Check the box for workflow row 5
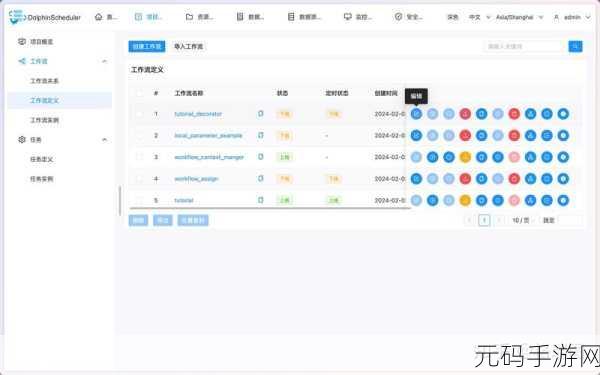 [x=139, y=200]
